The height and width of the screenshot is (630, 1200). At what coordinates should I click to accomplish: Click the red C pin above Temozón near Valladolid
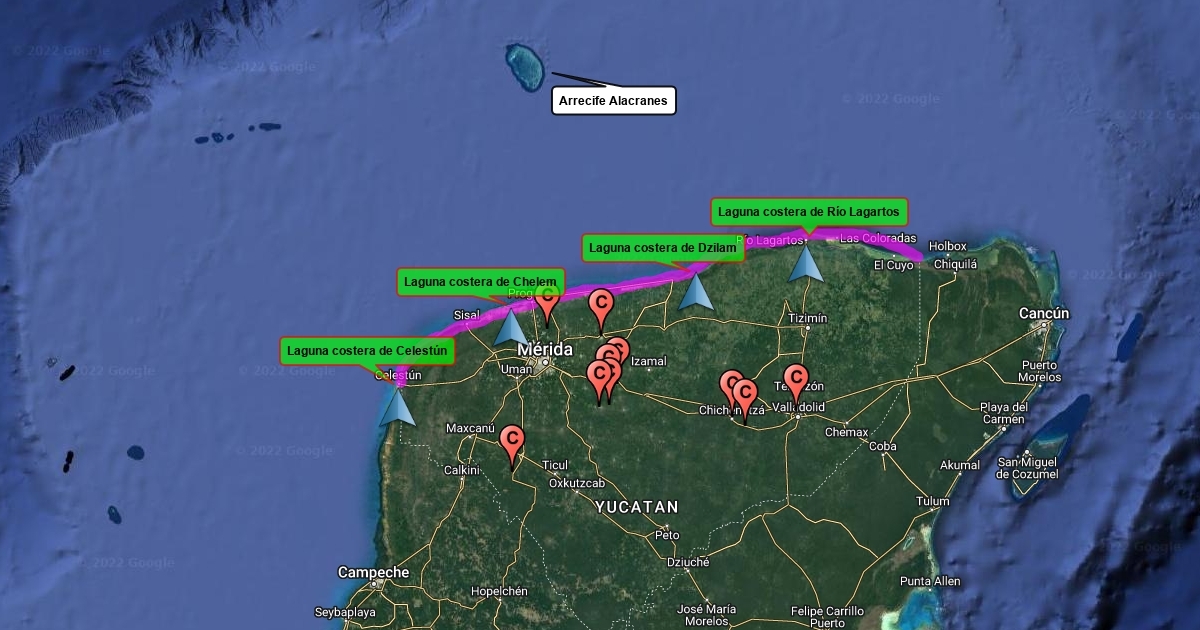pos(796,385)
